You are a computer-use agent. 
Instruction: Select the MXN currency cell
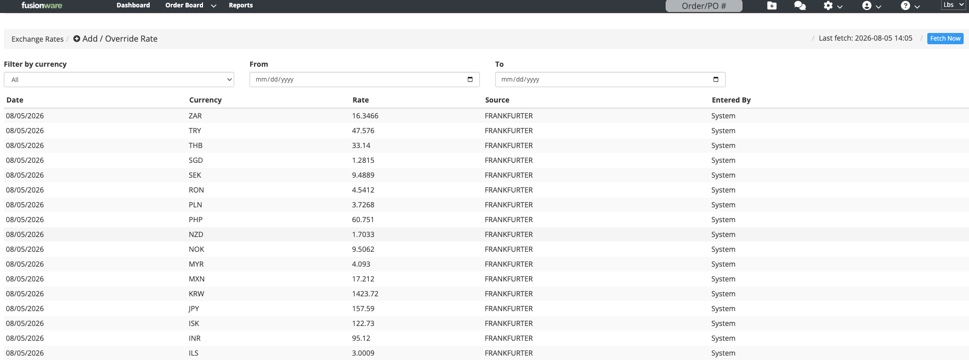[x=197, y=279]
